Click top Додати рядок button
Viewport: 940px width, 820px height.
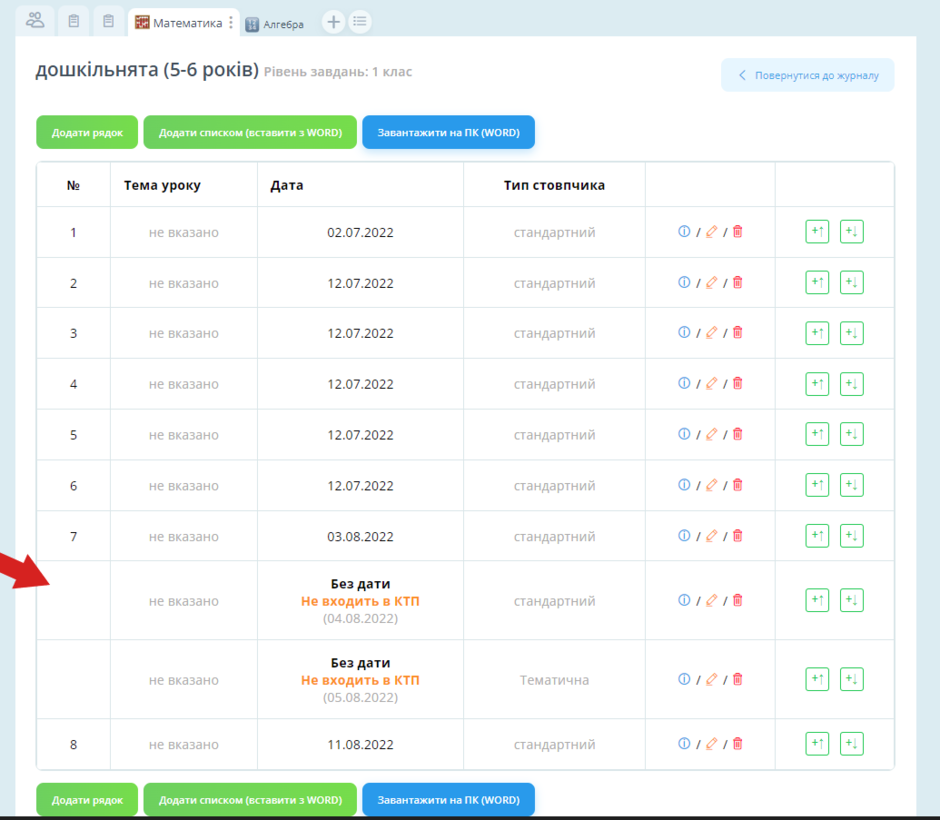87,132
